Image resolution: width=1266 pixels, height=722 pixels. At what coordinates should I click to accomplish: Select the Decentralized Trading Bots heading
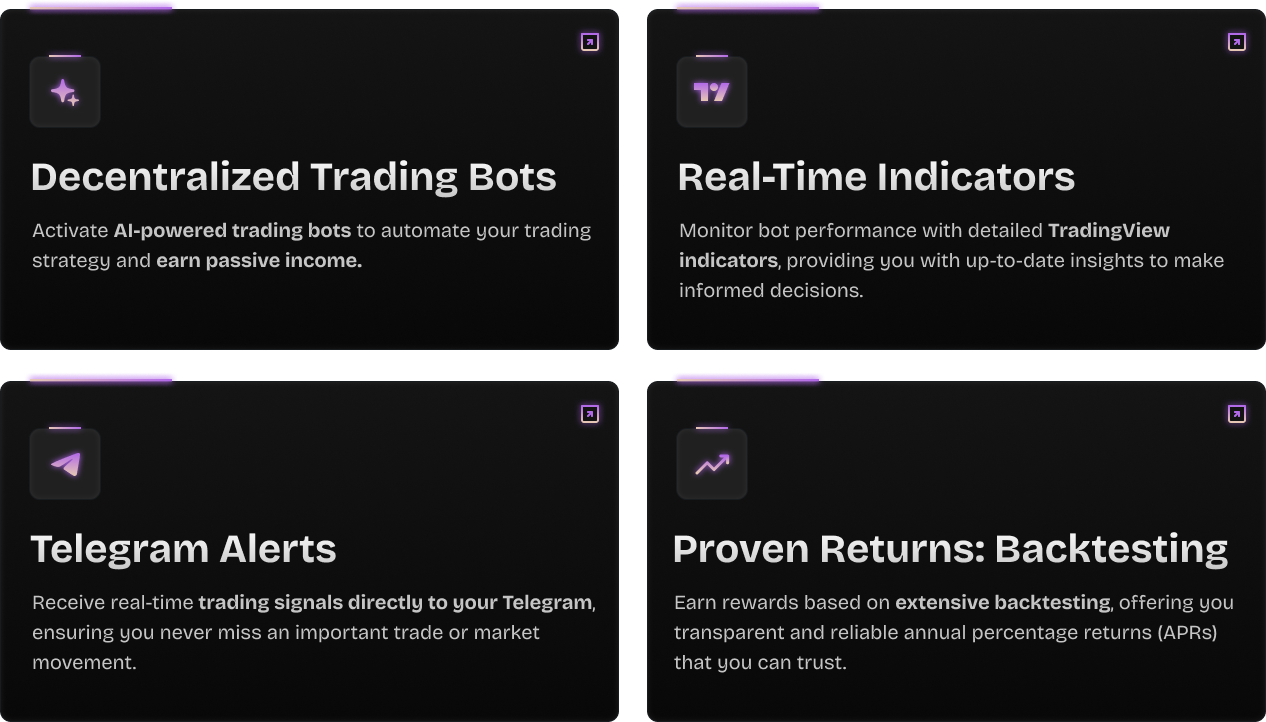293,177
